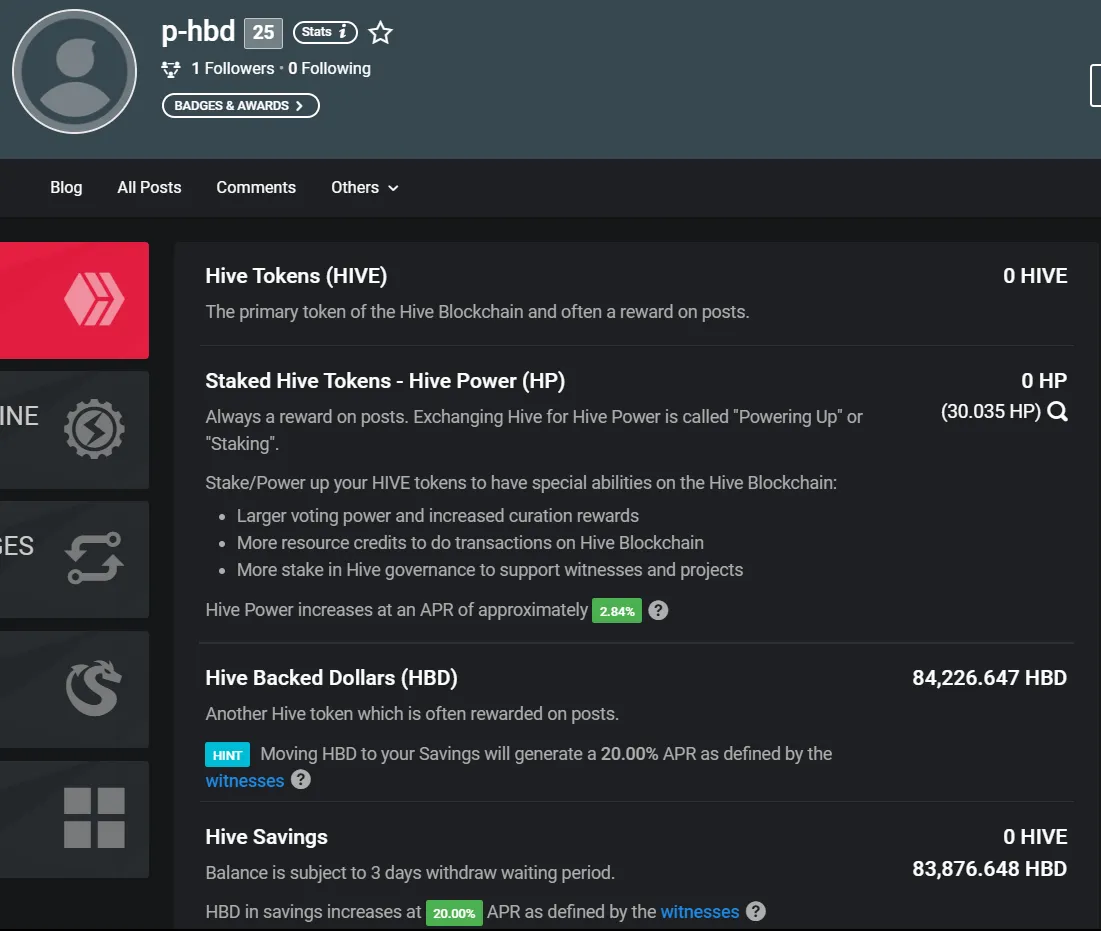
Task: Open the exchanges swap-arrows sidebar tile
Action: tap(74, 560)
